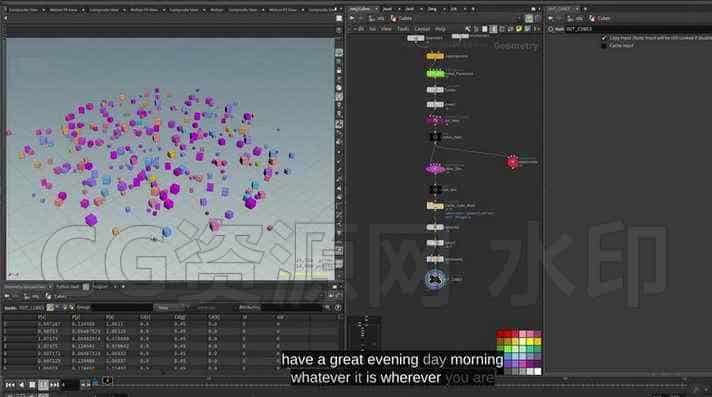Click the Attributes filter field in the spreadsheet
This screenshot has width=712, height=397.
(x=292, y=308)
